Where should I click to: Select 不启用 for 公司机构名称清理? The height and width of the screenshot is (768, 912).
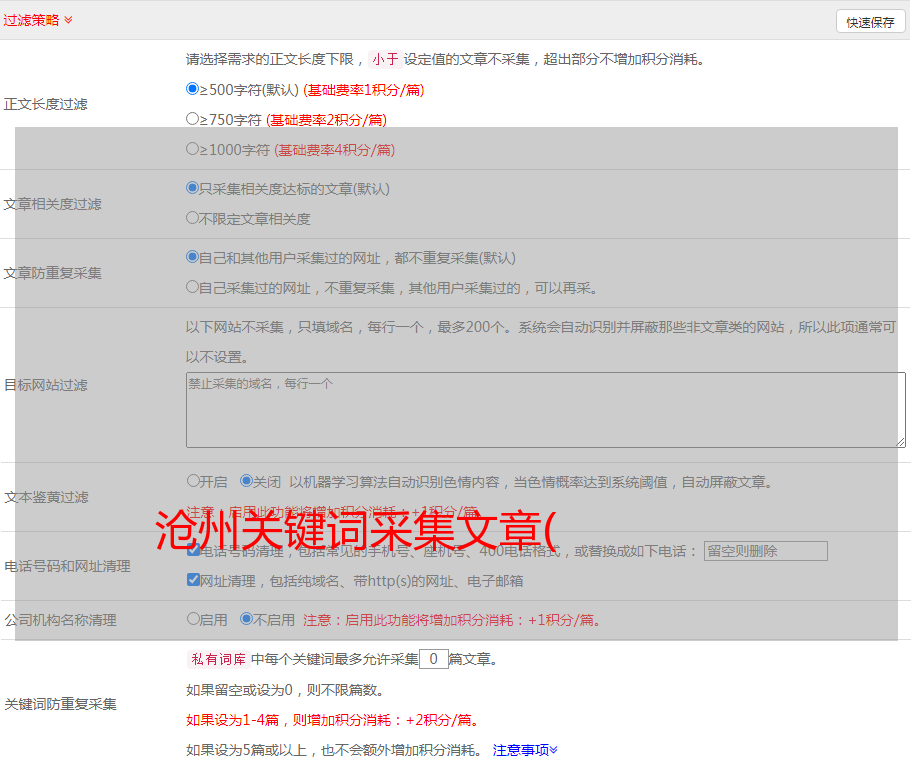tap(246, 619)
